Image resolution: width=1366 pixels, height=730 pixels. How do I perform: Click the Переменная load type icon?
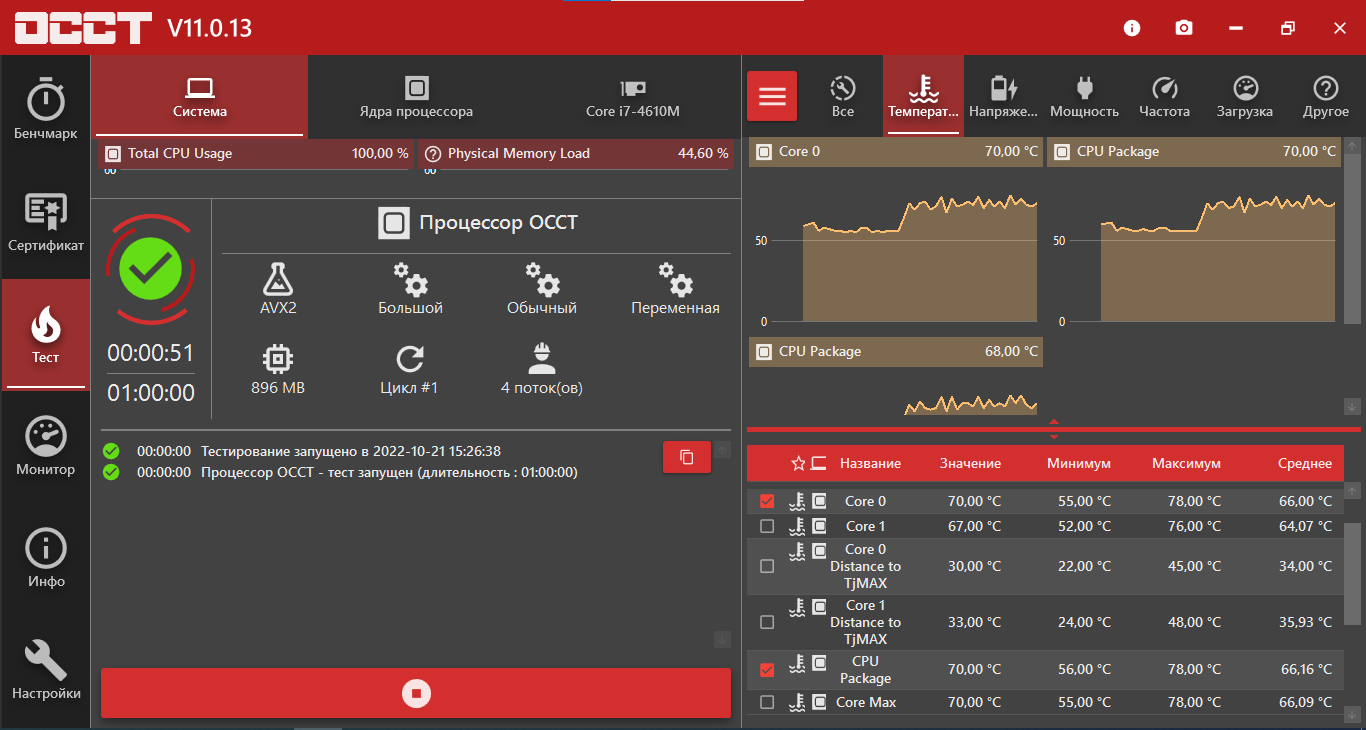(675, 279)
